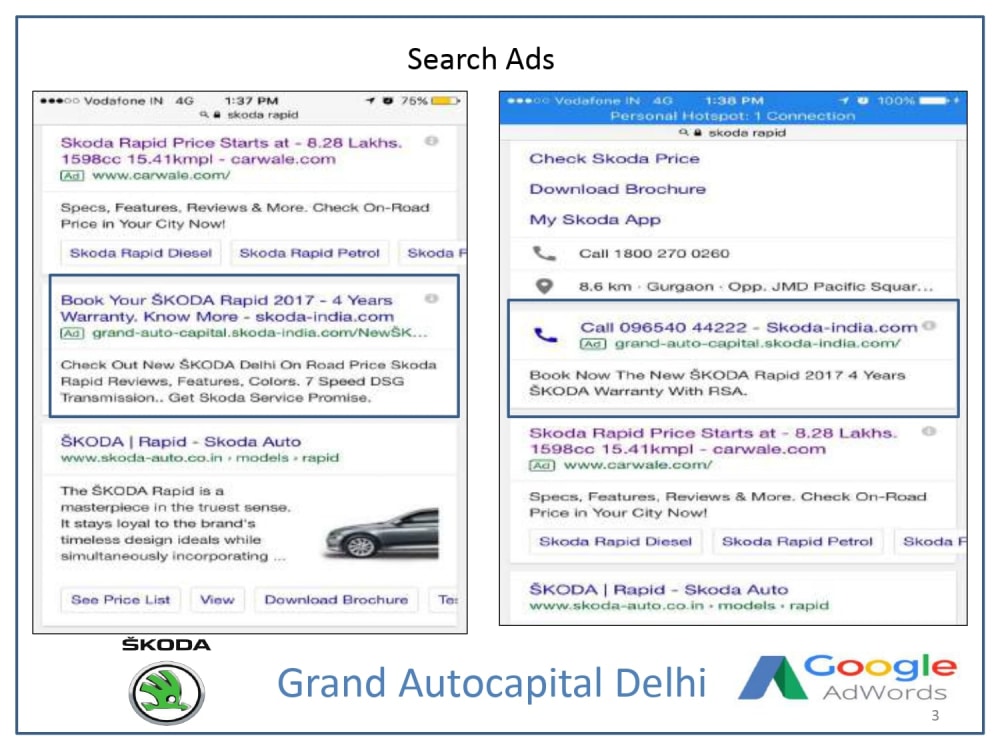
Task: Click right grand-auto-capital.skoda-india.com URL
Action: pos(758,344)
